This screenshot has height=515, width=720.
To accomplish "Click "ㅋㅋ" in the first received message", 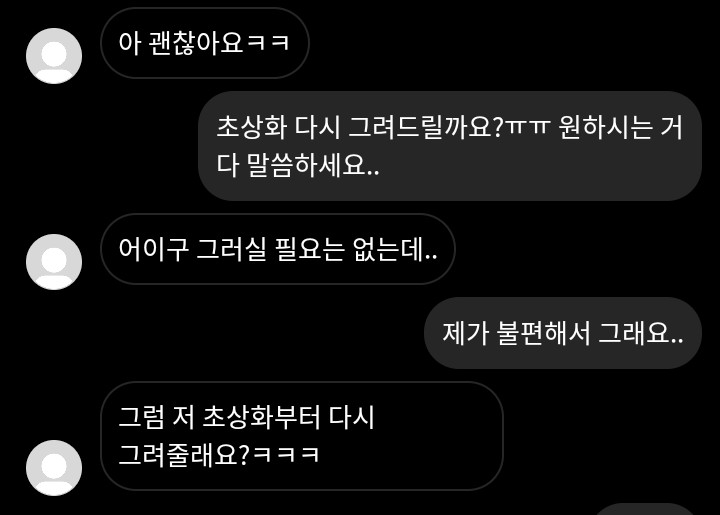I will click(x=268, y=42).
